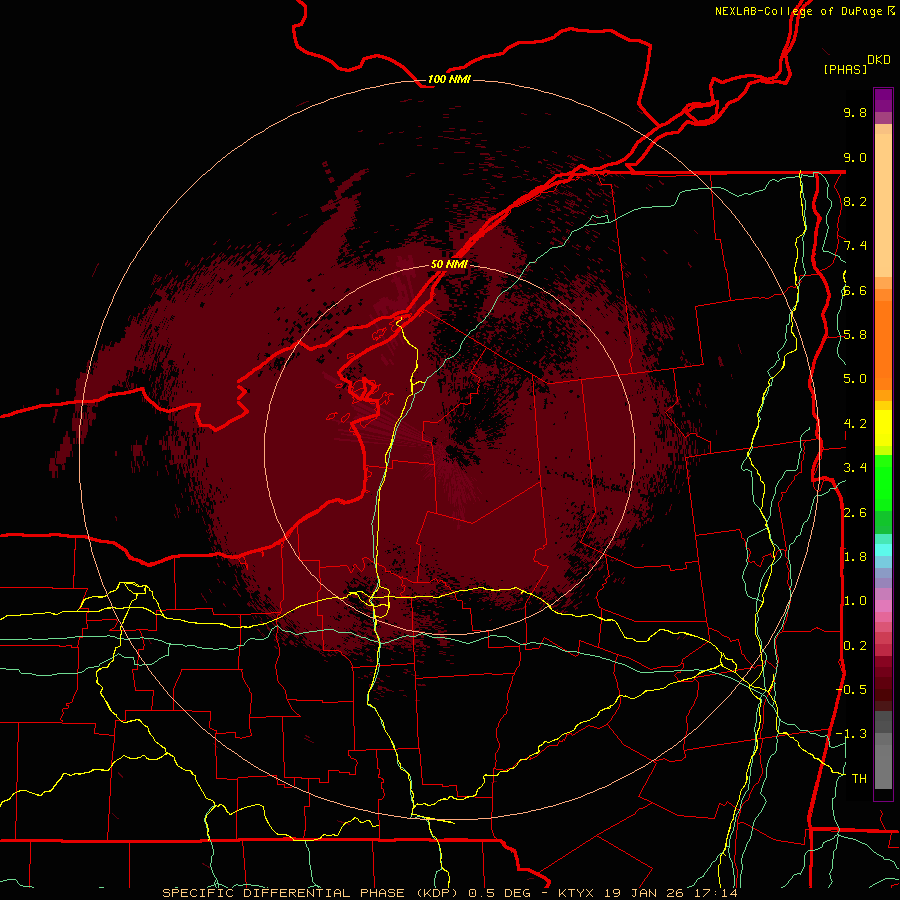Click the [PHAS] legend heading
Viewport: 900px width, 900px height.
click(x=845, y=69)
